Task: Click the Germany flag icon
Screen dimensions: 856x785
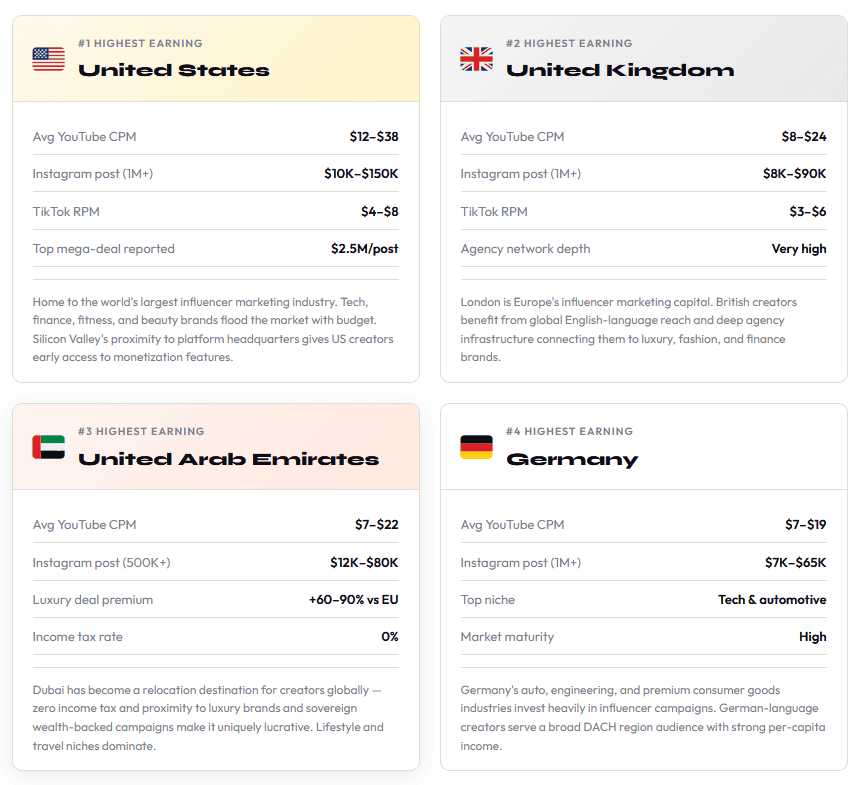Action: click(x=476, y=447)
